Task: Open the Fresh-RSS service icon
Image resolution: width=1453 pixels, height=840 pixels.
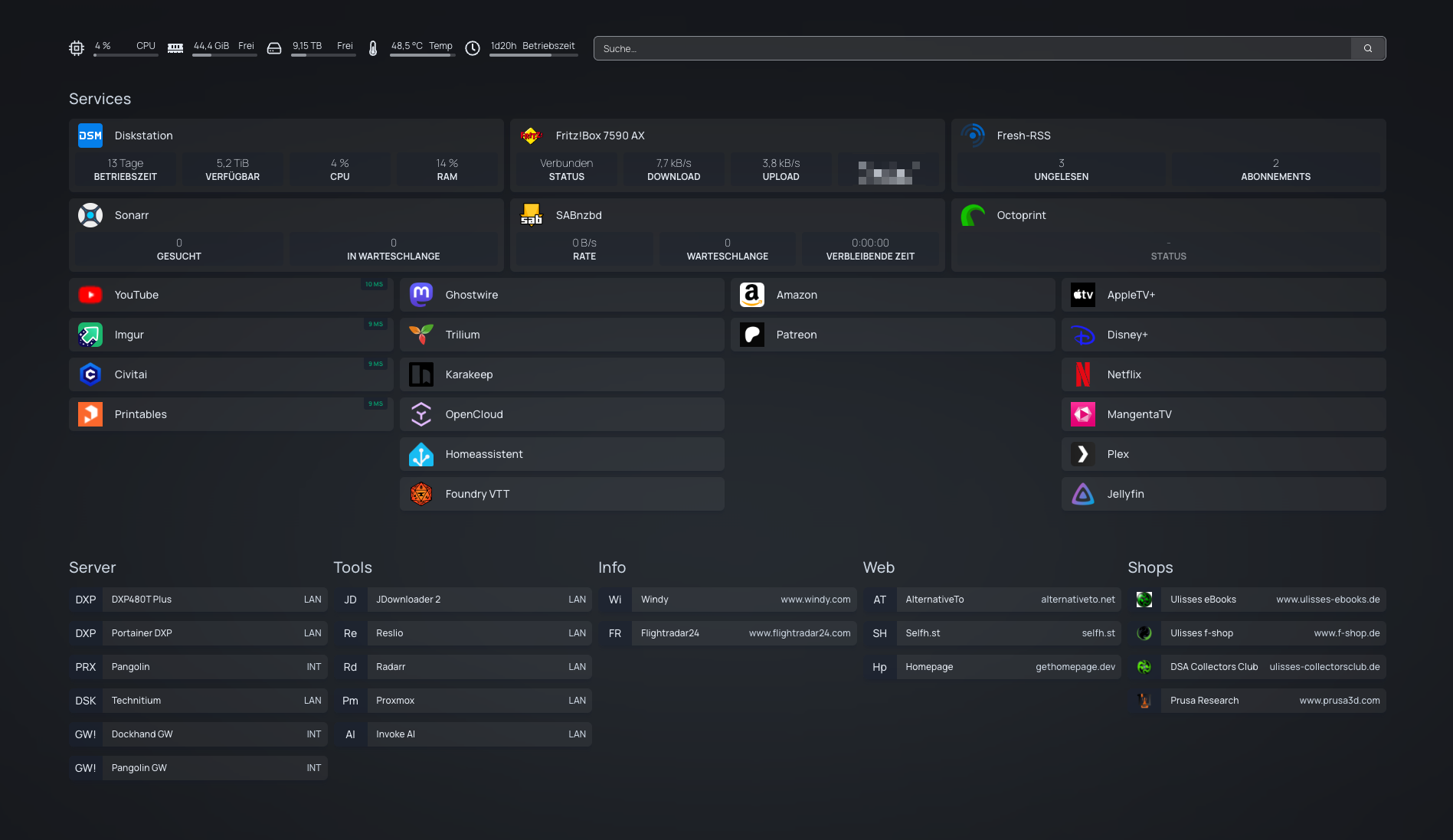Action: coord(973,136)
